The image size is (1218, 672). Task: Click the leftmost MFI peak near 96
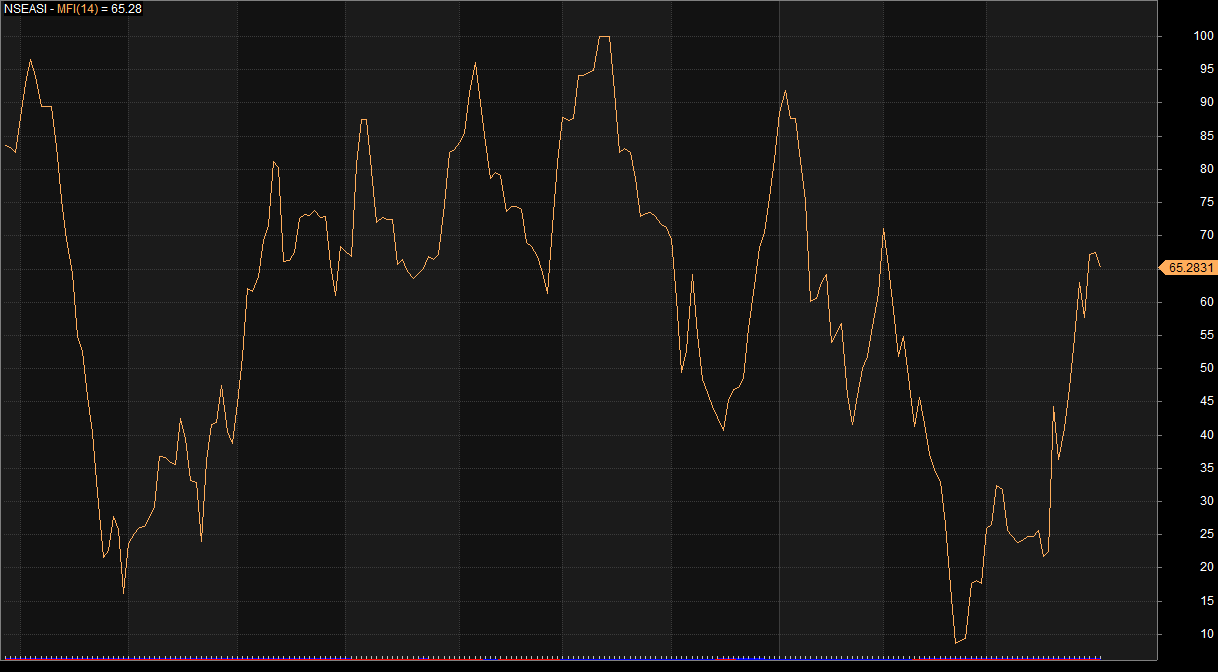click(30, 60)
